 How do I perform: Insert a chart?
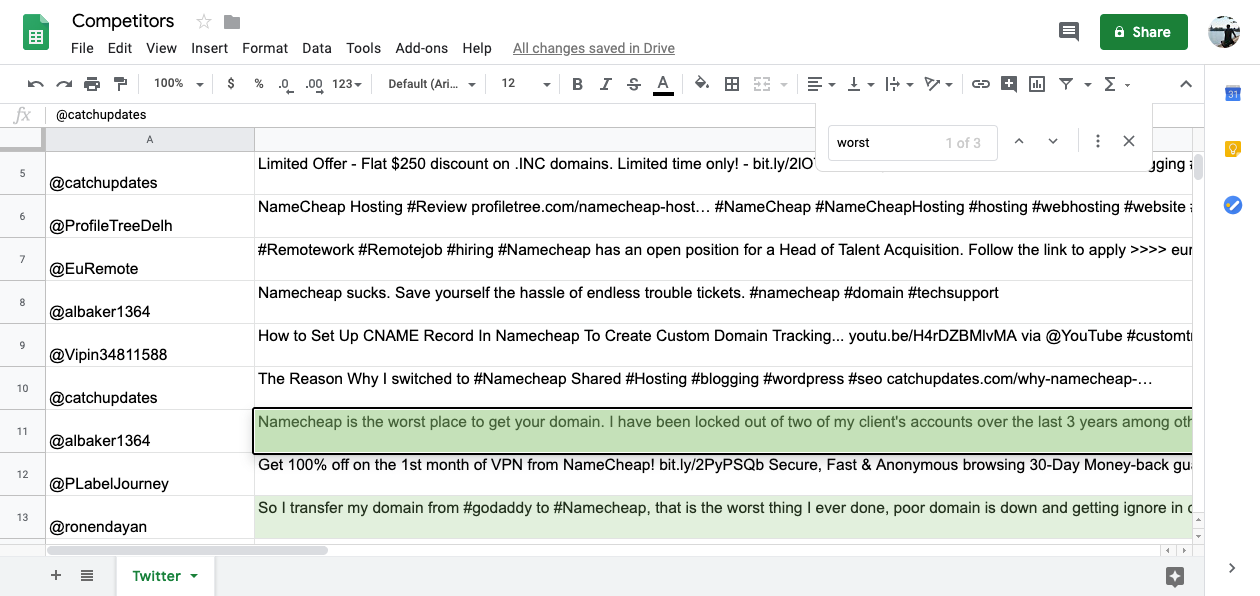(x=1037, y=84)
